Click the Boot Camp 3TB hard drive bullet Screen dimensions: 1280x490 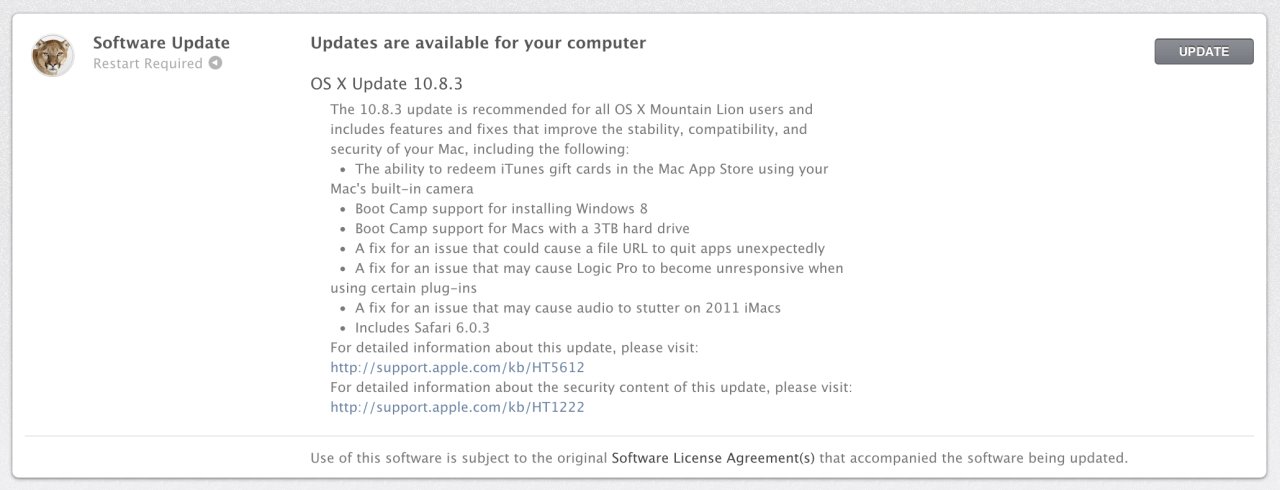[522, 228]
